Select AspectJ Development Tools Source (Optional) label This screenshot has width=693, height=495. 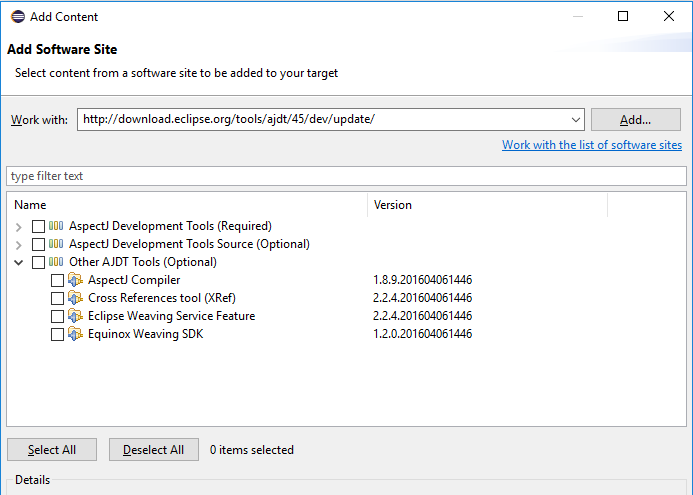(x=189, y=244)
